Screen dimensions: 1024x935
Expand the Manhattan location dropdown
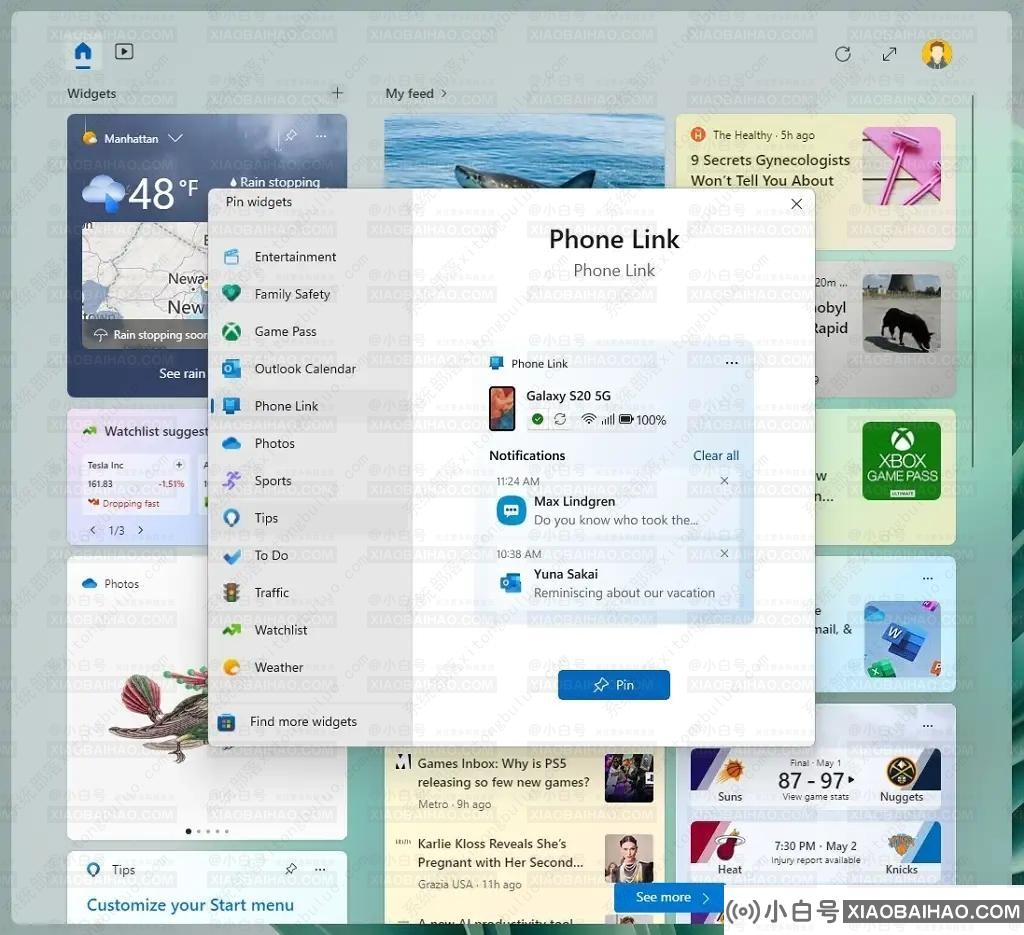click(176, 138)
